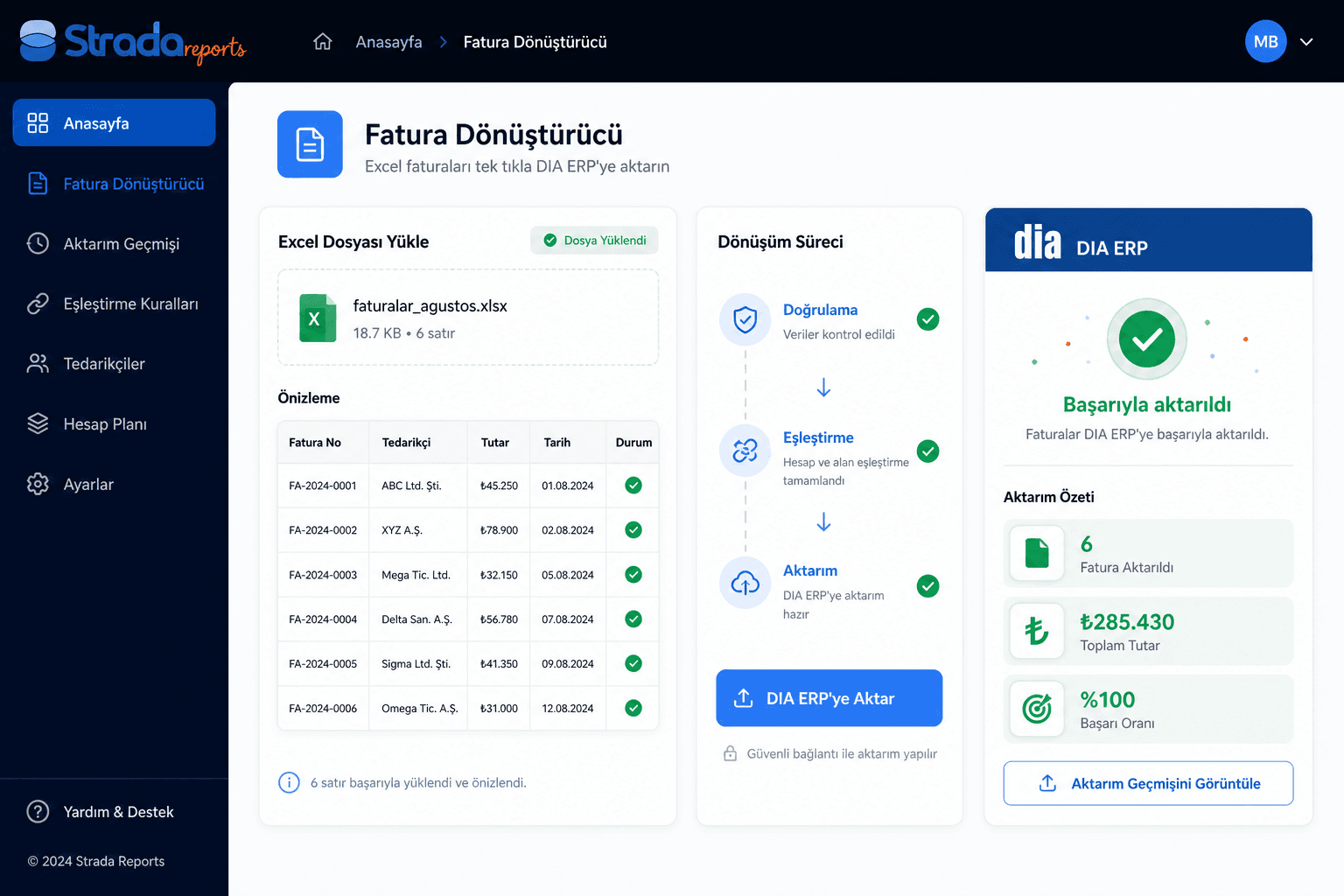Click the amount ₺41.350 cell
Image resolution: width=1344 pixels, height=896 pixels.
point(499,664)
